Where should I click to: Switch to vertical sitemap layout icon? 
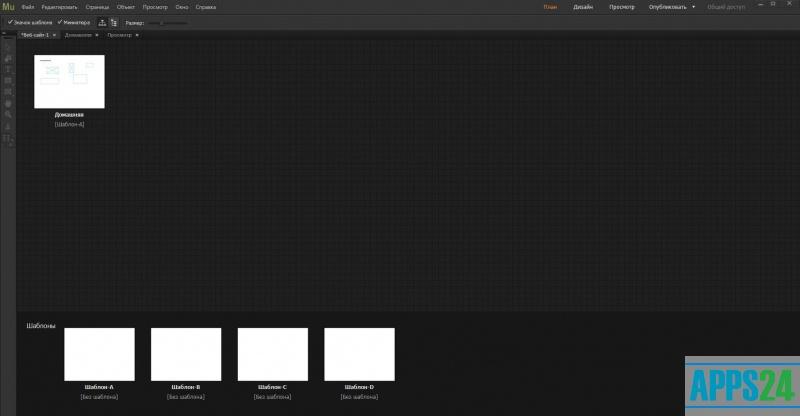(114, 21)
